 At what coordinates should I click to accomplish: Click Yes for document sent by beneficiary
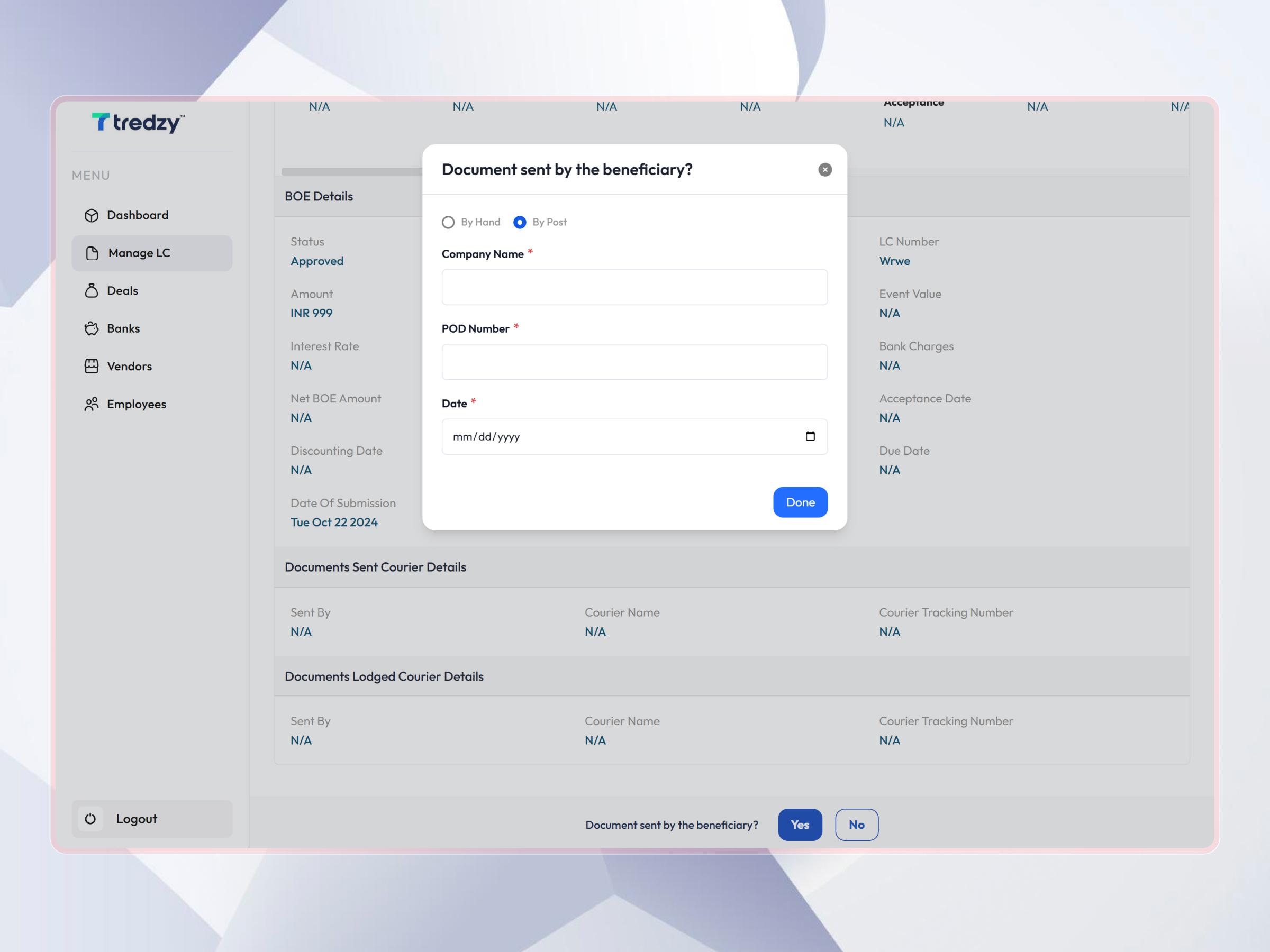click(x=800, y=825)
